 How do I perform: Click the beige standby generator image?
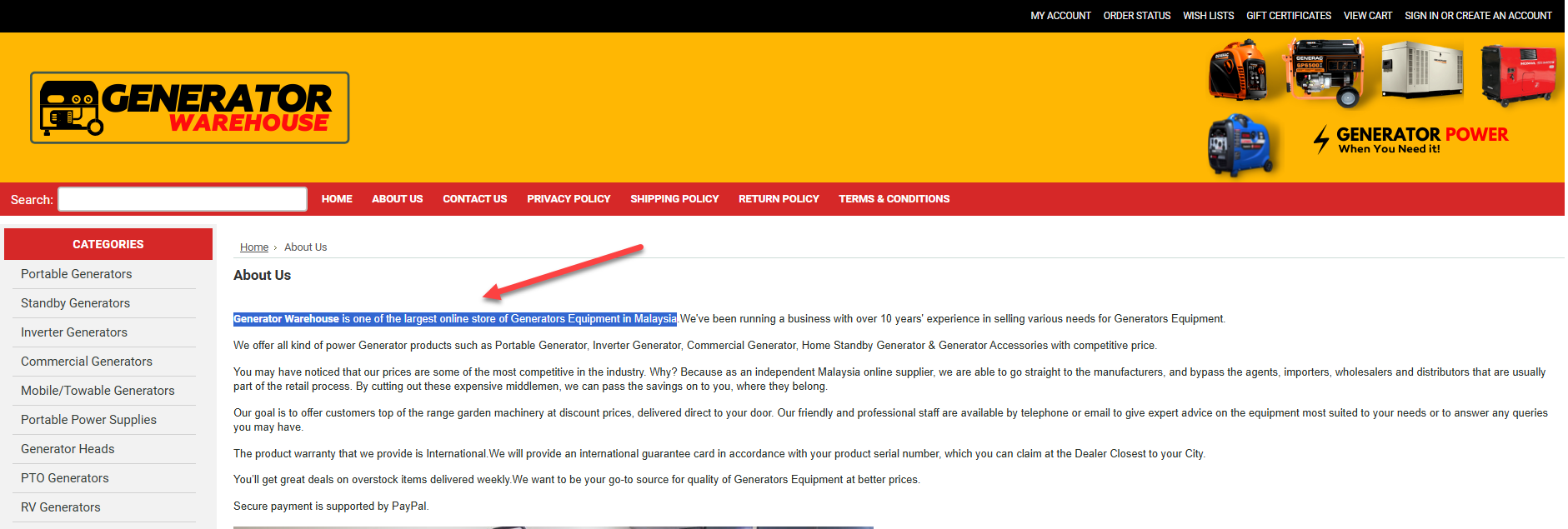(1421, 71)
